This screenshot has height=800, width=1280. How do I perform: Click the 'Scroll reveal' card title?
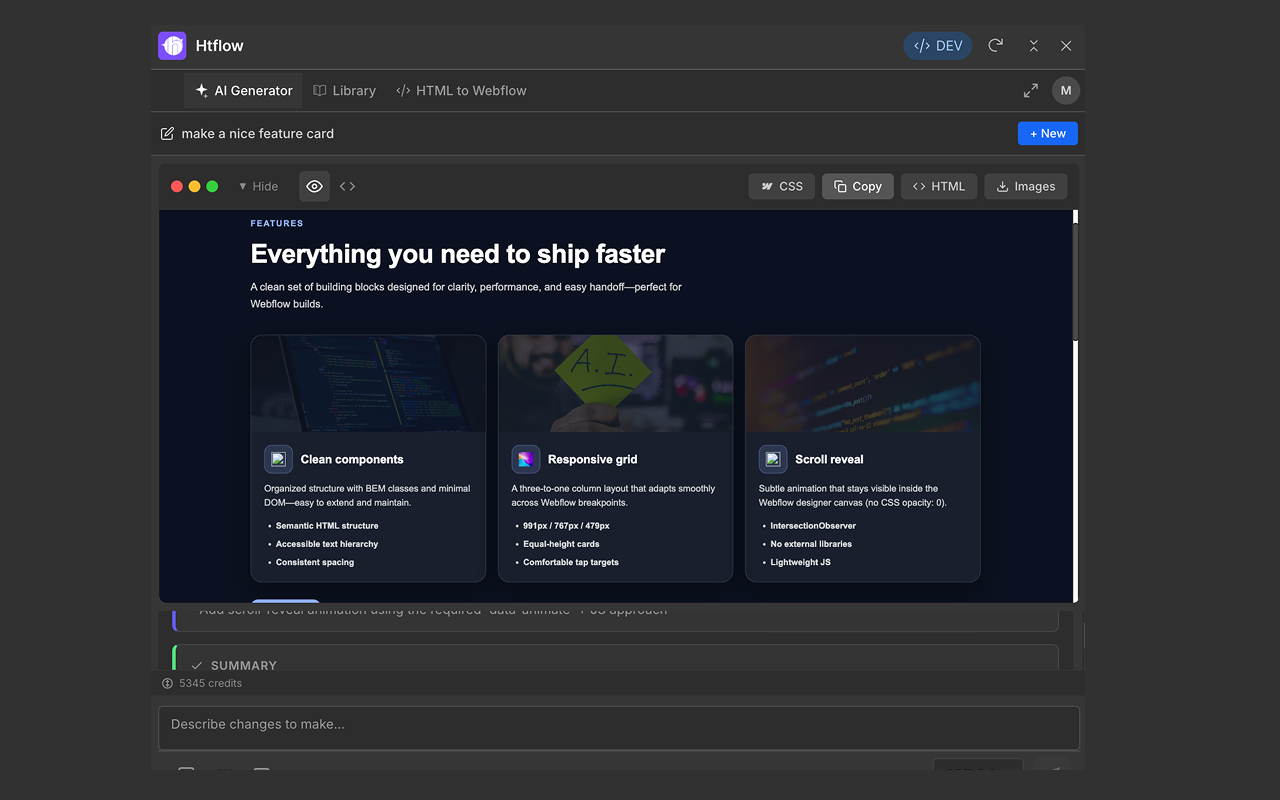pos(829,459)
